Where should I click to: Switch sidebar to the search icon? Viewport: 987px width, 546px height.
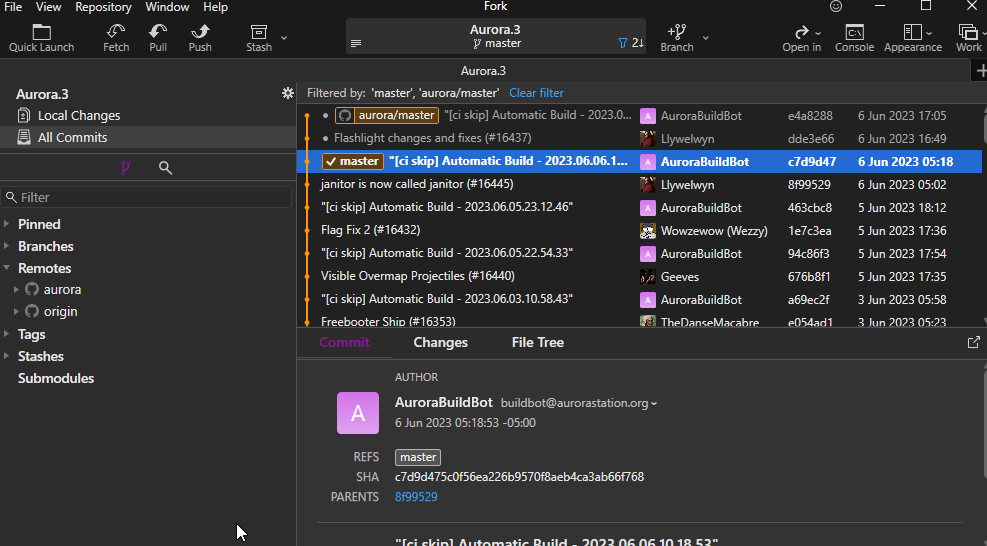[x=166, y=168]
